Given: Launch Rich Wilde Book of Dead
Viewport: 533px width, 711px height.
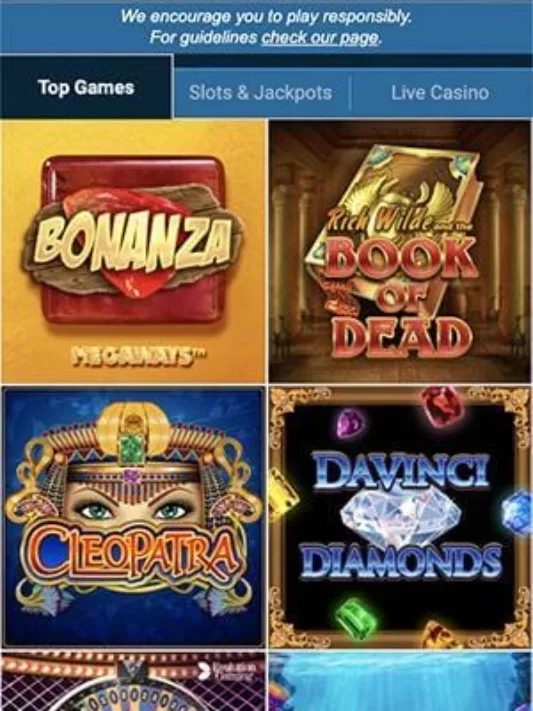Looking at the screenshot, I should [x=399, y=252].
